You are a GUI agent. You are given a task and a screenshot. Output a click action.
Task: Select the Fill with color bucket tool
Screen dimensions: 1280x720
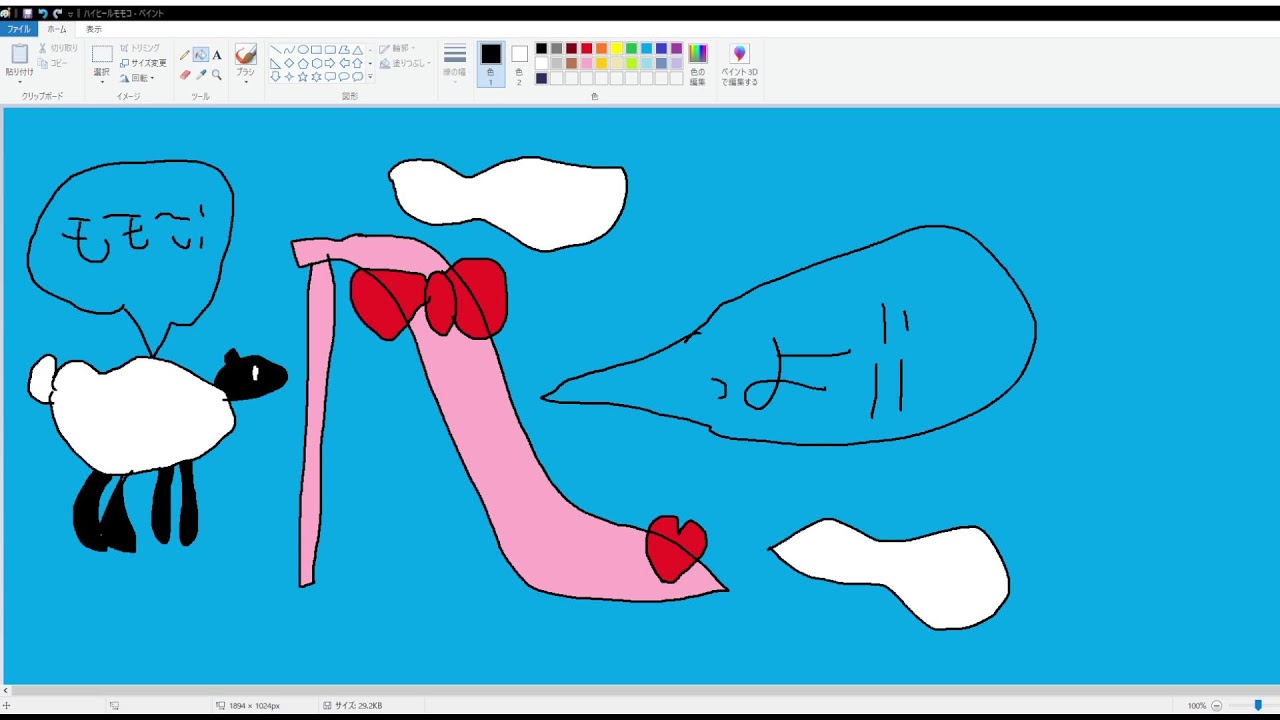pos(201,55)
